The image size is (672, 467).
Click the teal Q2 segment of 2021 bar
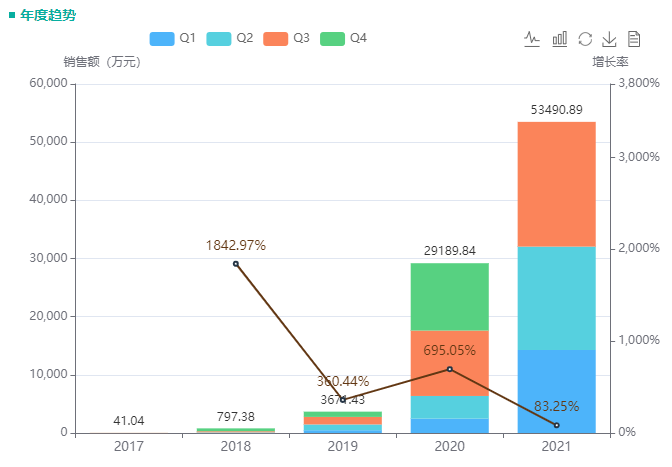[556, 298]
